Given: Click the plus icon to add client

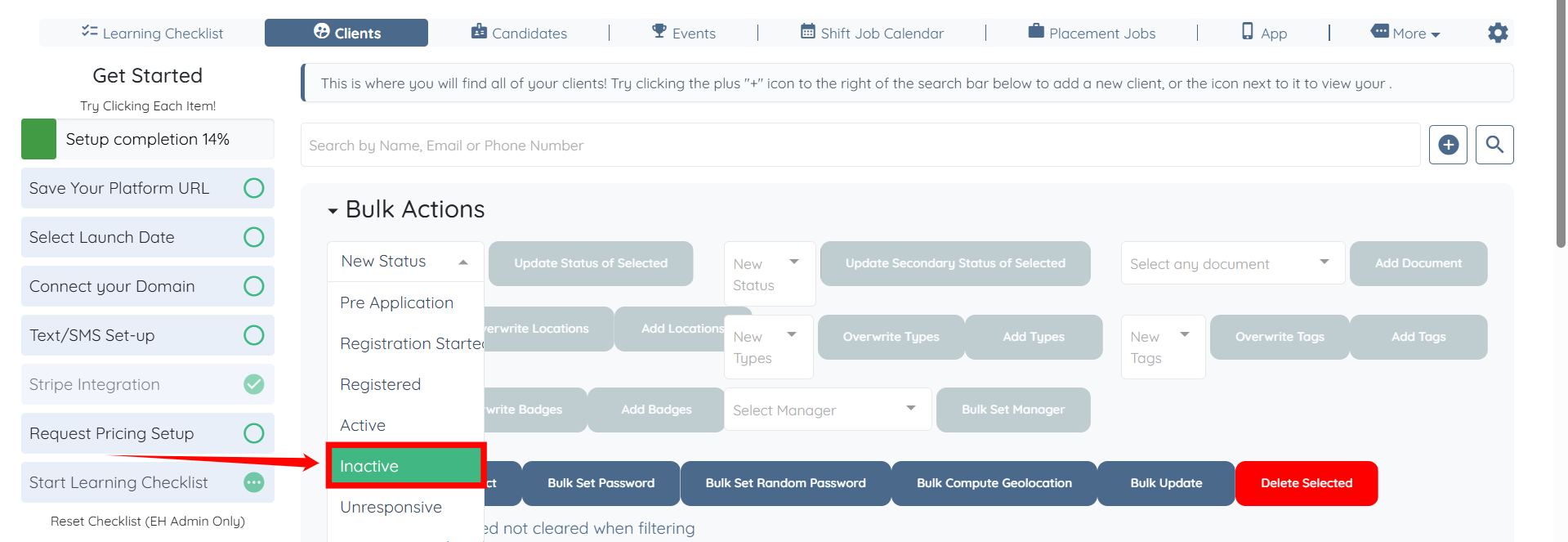Looking at the screenshot, I should coord(1448,145).
